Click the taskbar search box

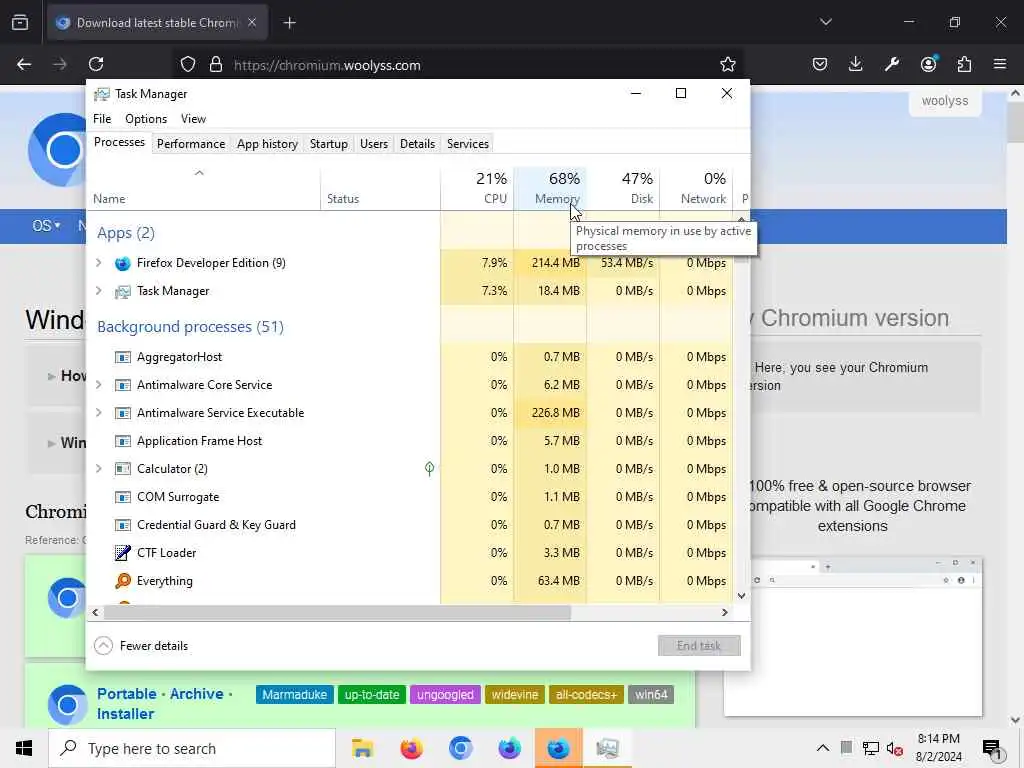[192, 748]
